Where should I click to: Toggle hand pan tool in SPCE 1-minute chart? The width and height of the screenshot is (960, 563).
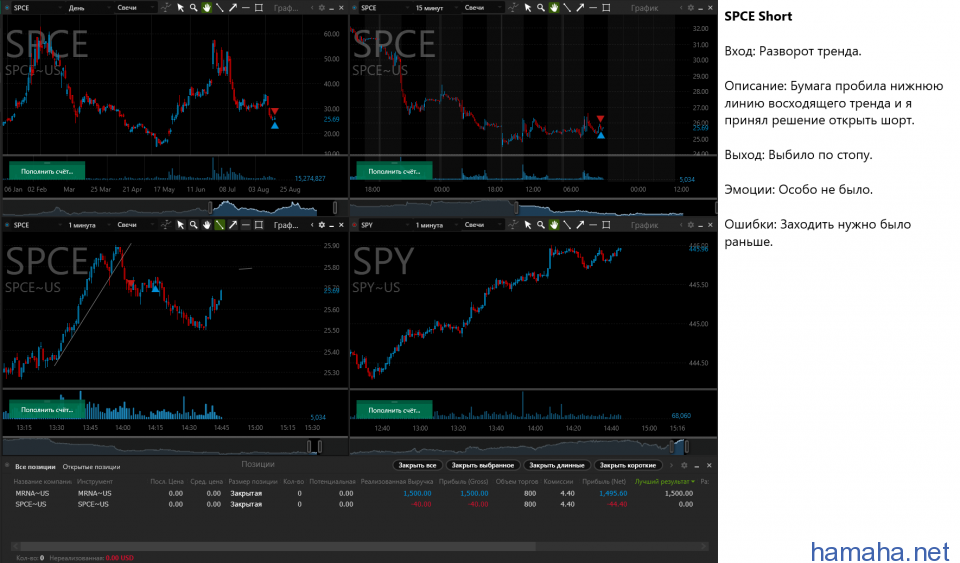coord(206,225)
